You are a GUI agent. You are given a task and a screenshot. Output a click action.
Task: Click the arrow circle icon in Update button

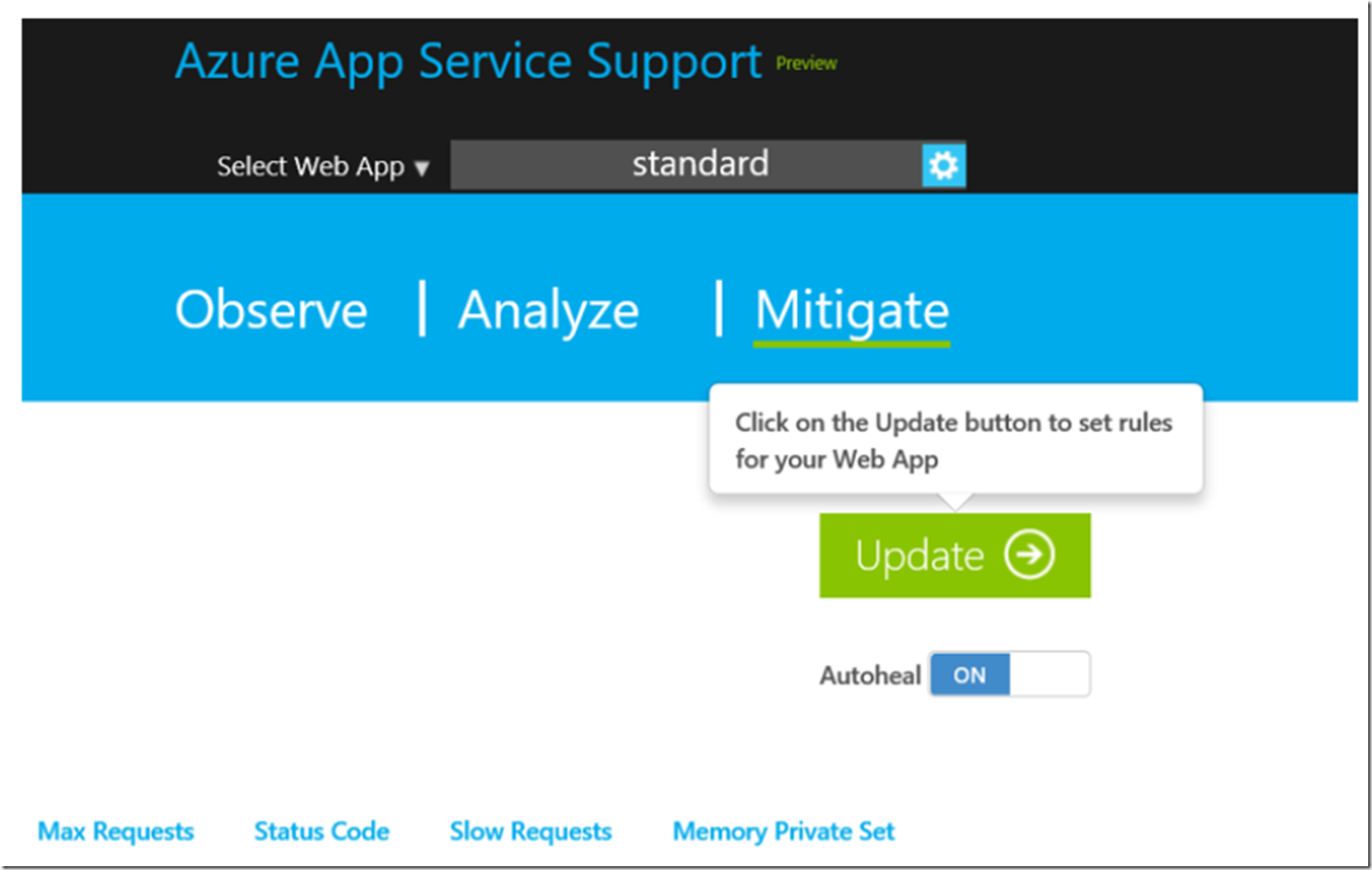pos(1029,555)
